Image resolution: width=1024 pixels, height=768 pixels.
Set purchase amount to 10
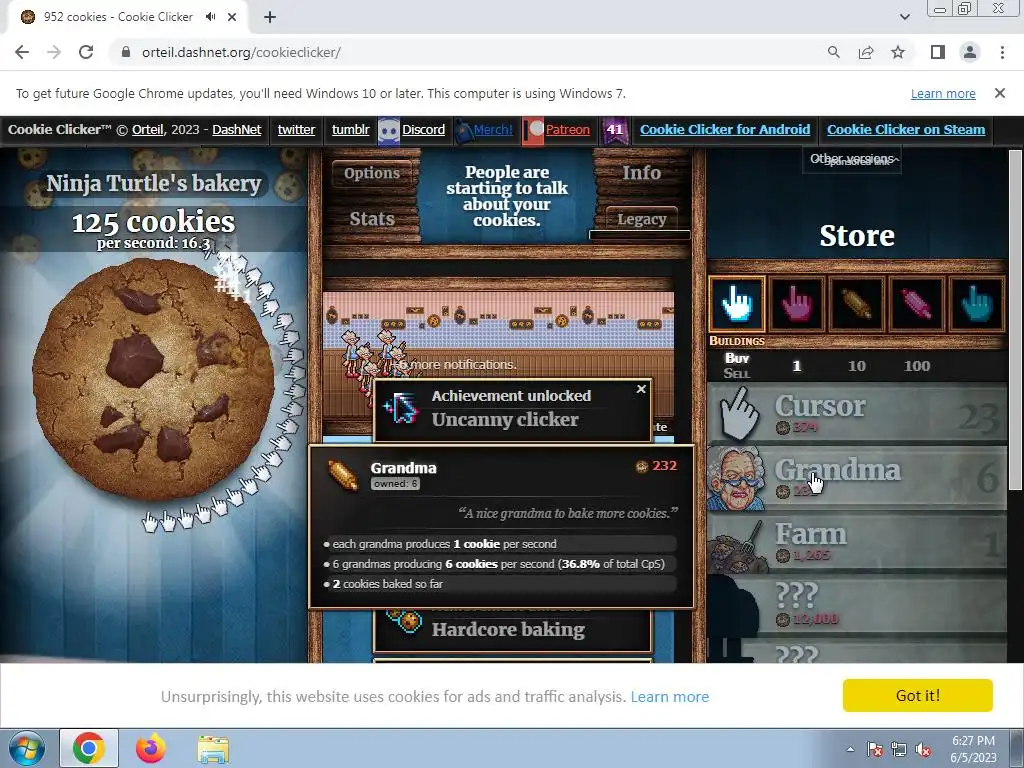tap(857, 366)
